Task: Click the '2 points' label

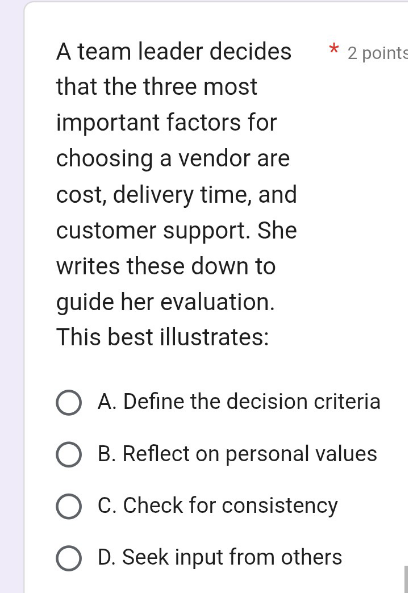Action: 377,53
